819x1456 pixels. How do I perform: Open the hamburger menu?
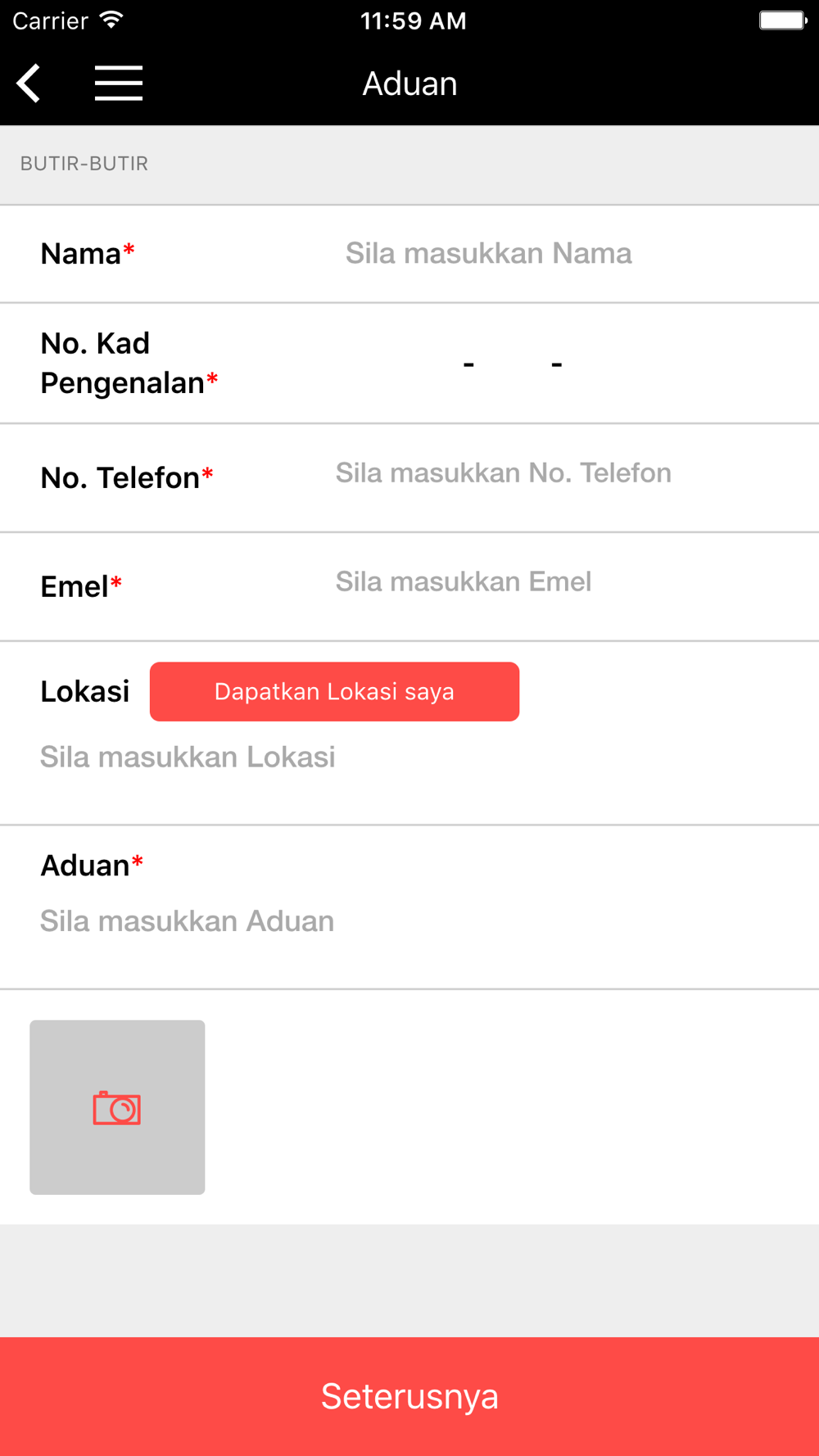119,84
